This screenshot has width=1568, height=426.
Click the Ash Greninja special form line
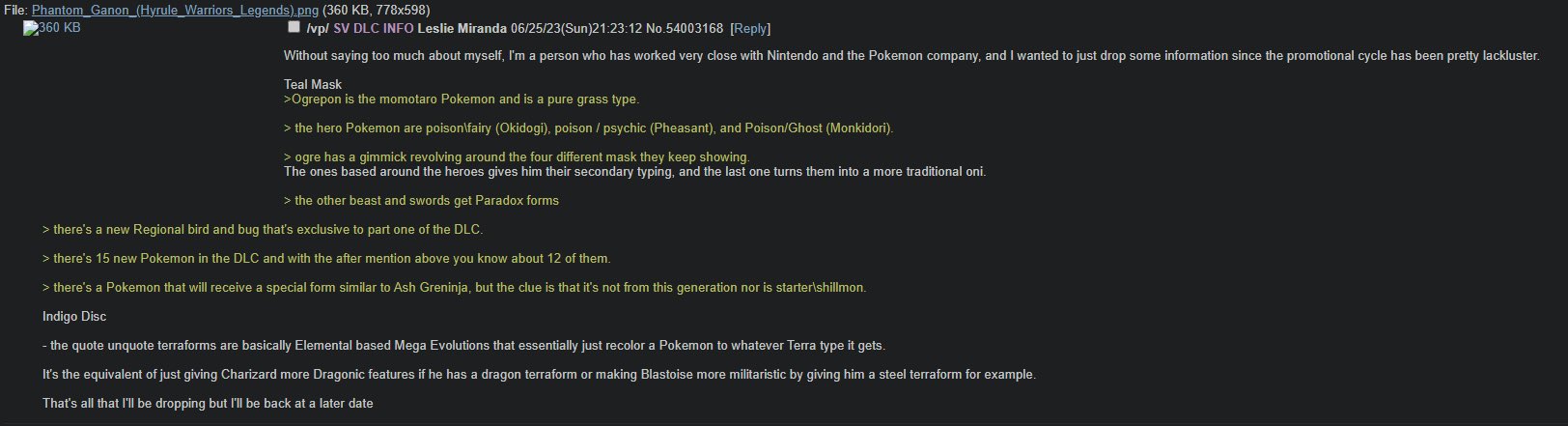[x=455, y=288]
